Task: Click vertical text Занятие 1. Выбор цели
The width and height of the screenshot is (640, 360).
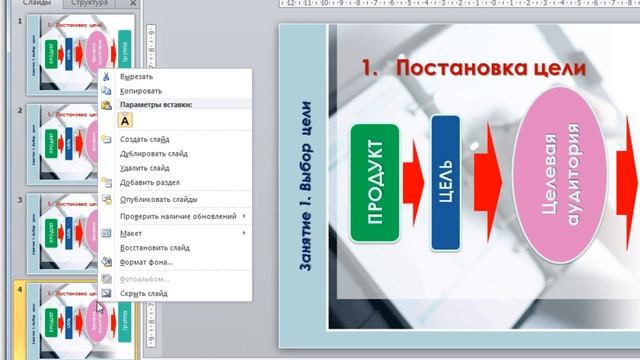Action: 305,186
